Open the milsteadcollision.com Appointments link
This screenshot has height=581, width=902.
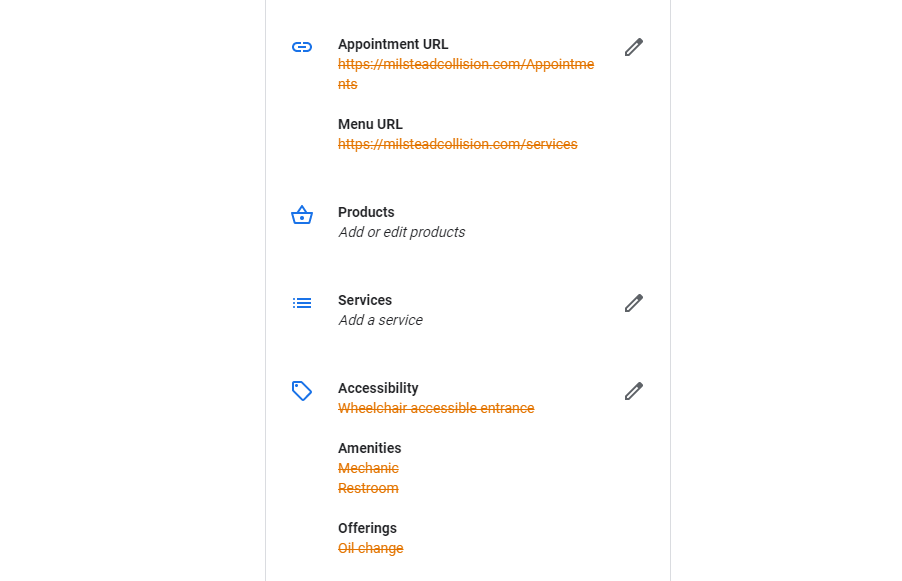[465, 65]
